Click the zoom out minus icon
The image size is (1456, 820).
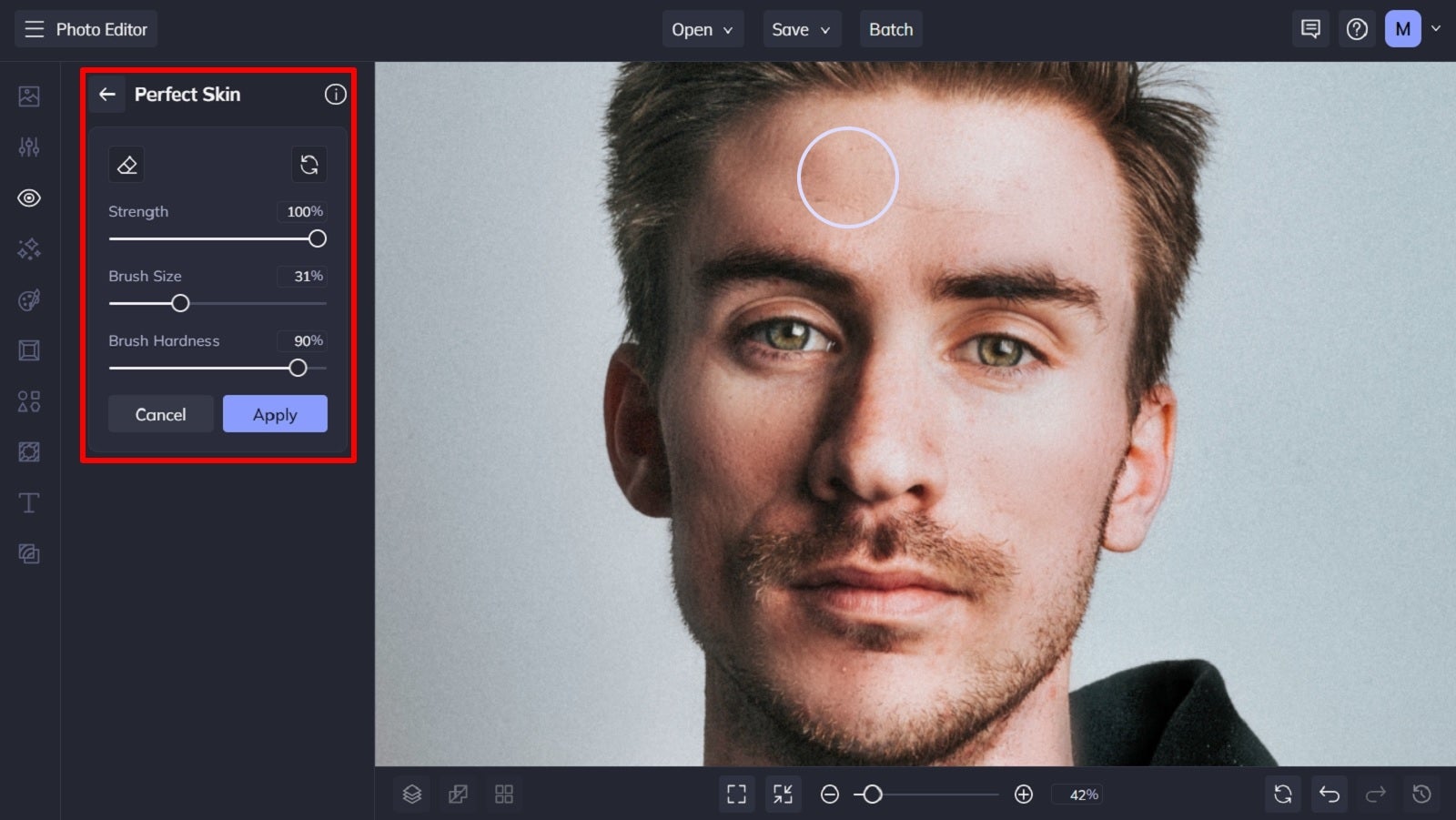pos(830,795)
